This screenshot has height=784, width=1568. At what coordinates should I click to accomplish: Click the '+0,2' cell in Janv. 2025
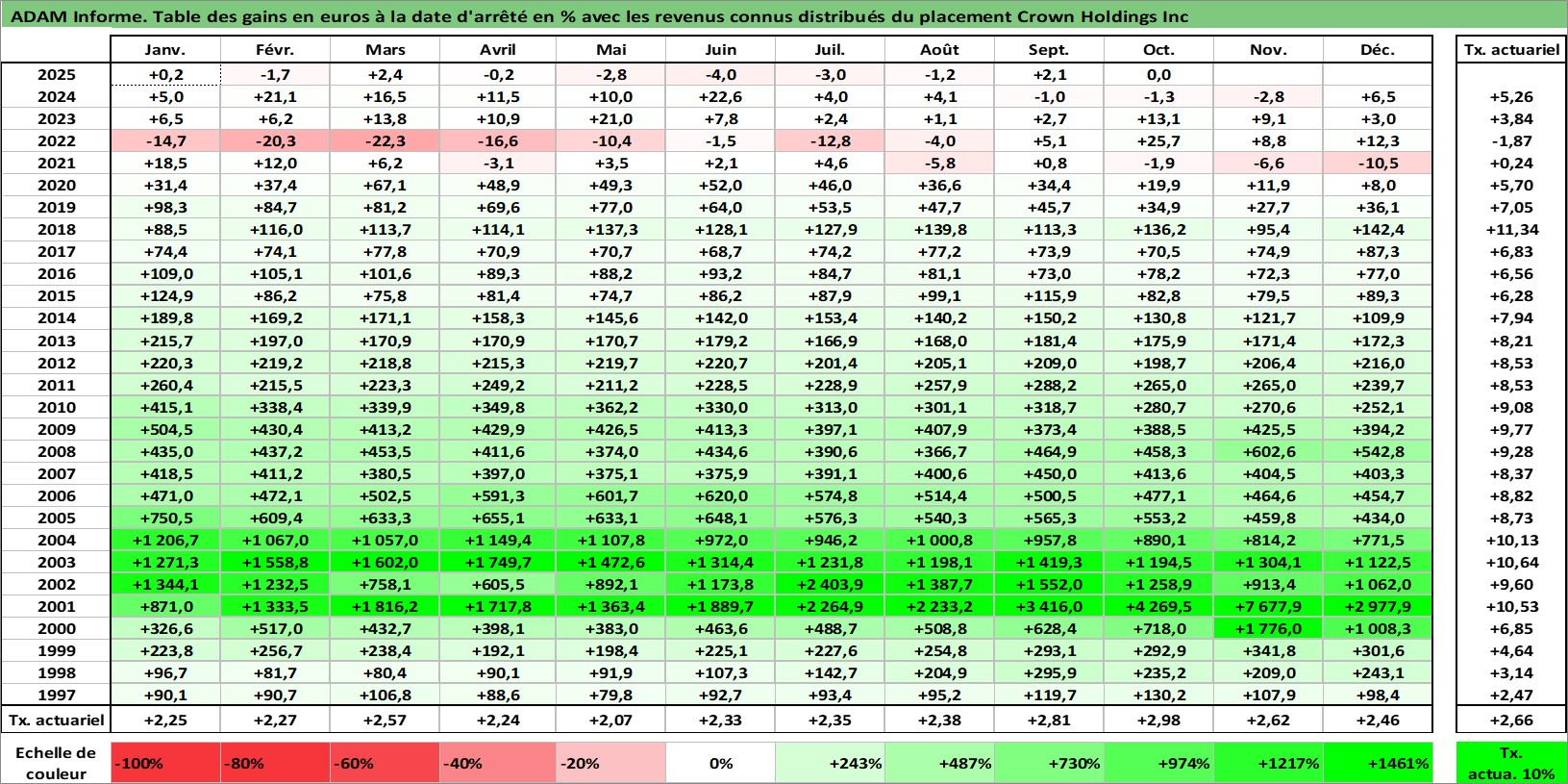click(165, 75)
